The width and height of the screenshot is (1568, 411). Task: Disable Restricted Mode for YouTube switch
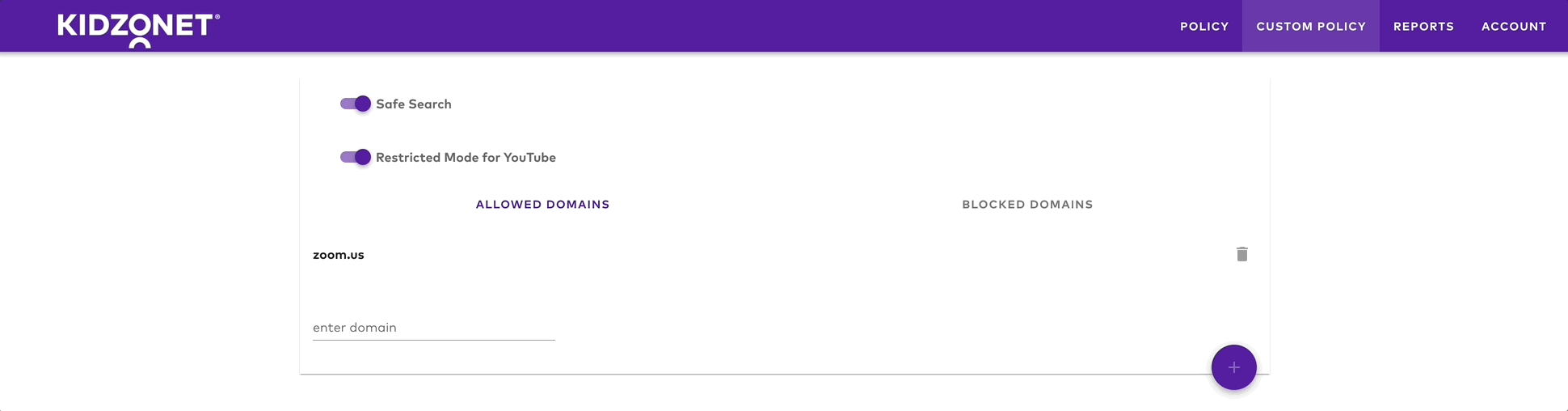tap(356, 157)
